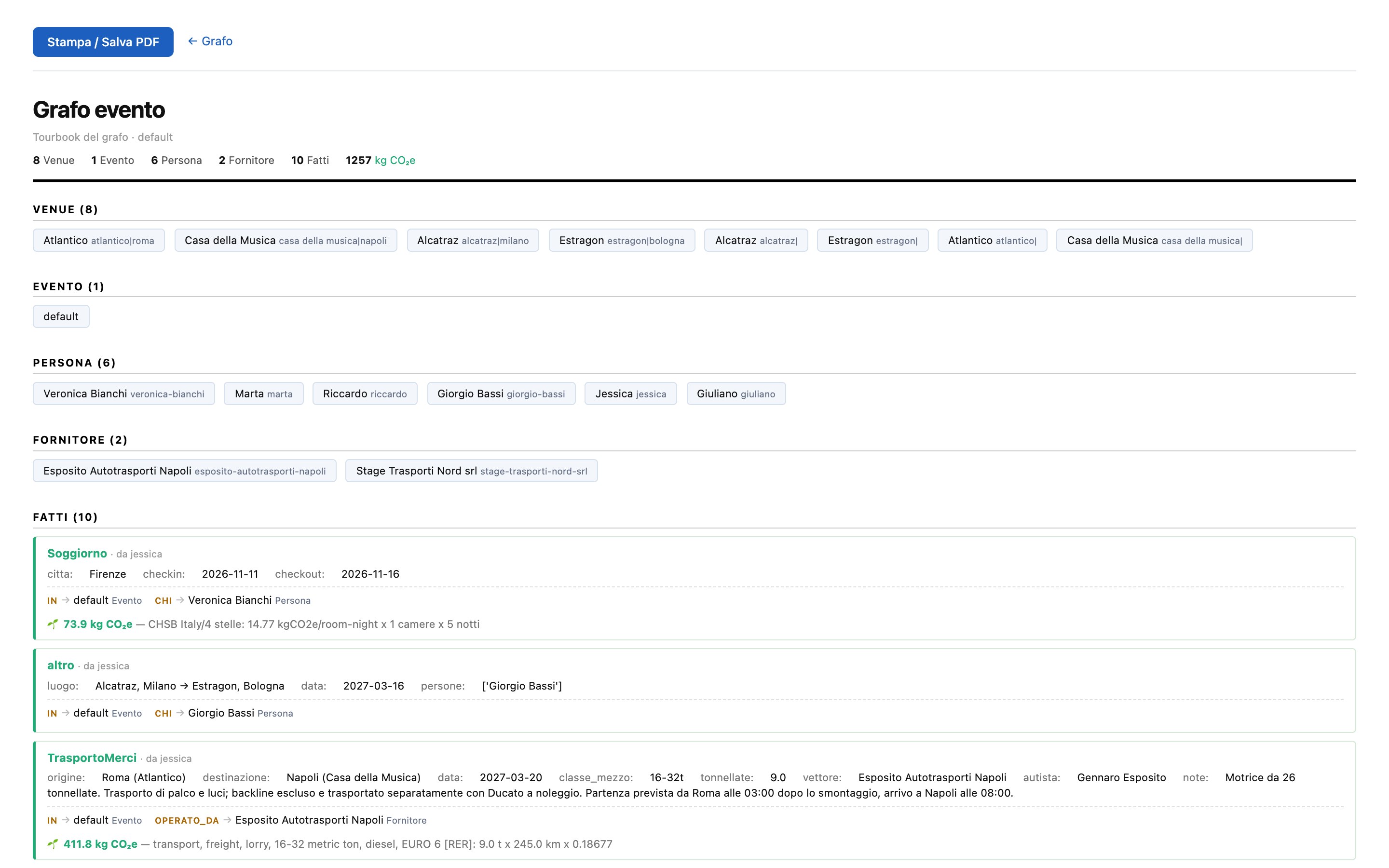Select the default event chip
Screen dimensions: 1389x868
(x=61, y=316)
